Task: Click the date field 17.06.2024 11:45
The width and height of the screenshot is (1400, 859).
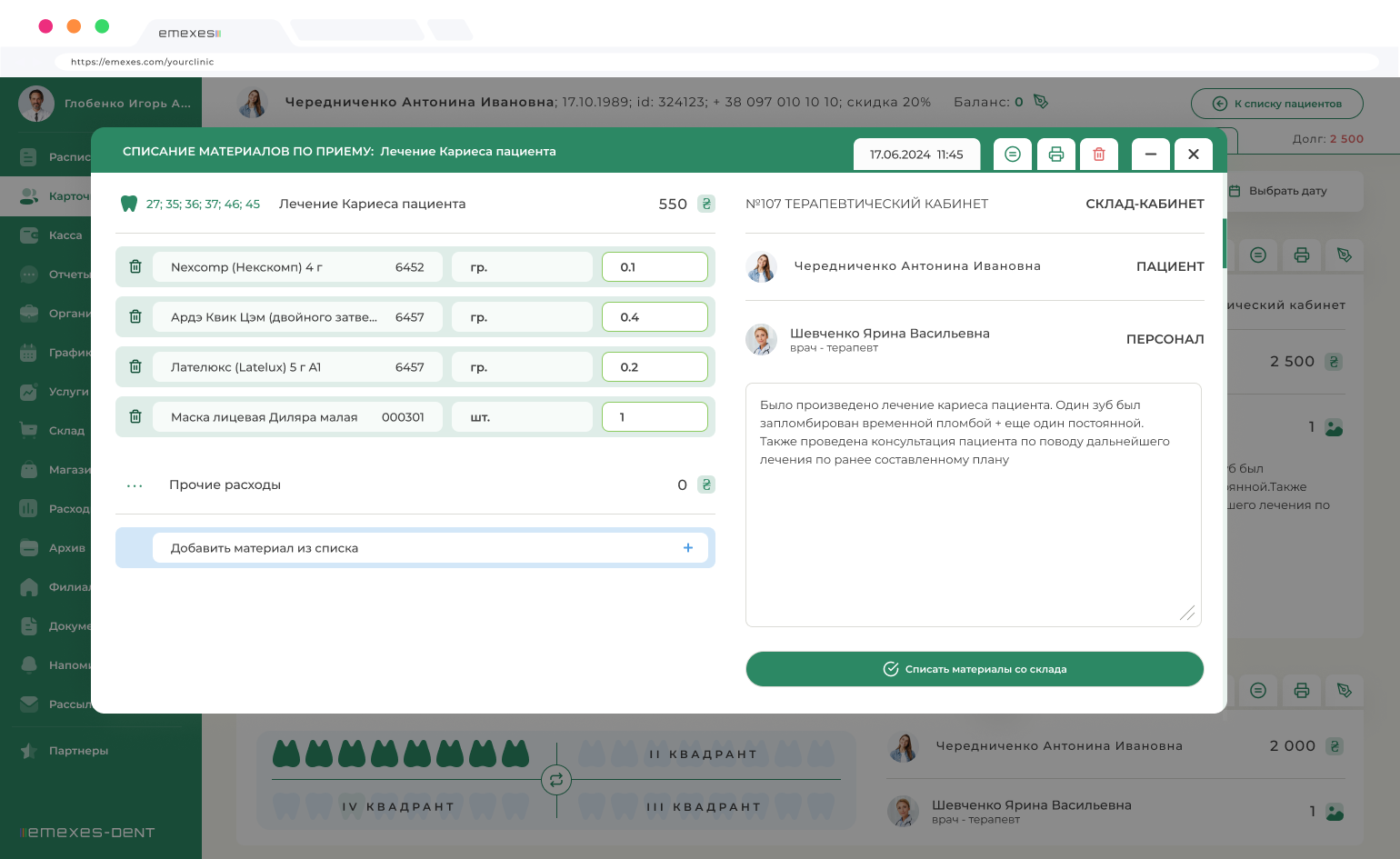Action: pos(916,155)
